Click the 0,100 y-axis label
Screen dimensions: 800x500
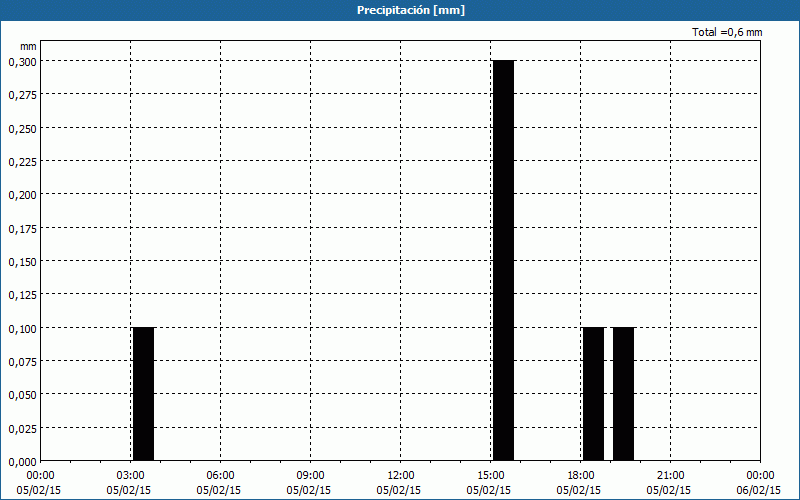(x=22, y=328)
